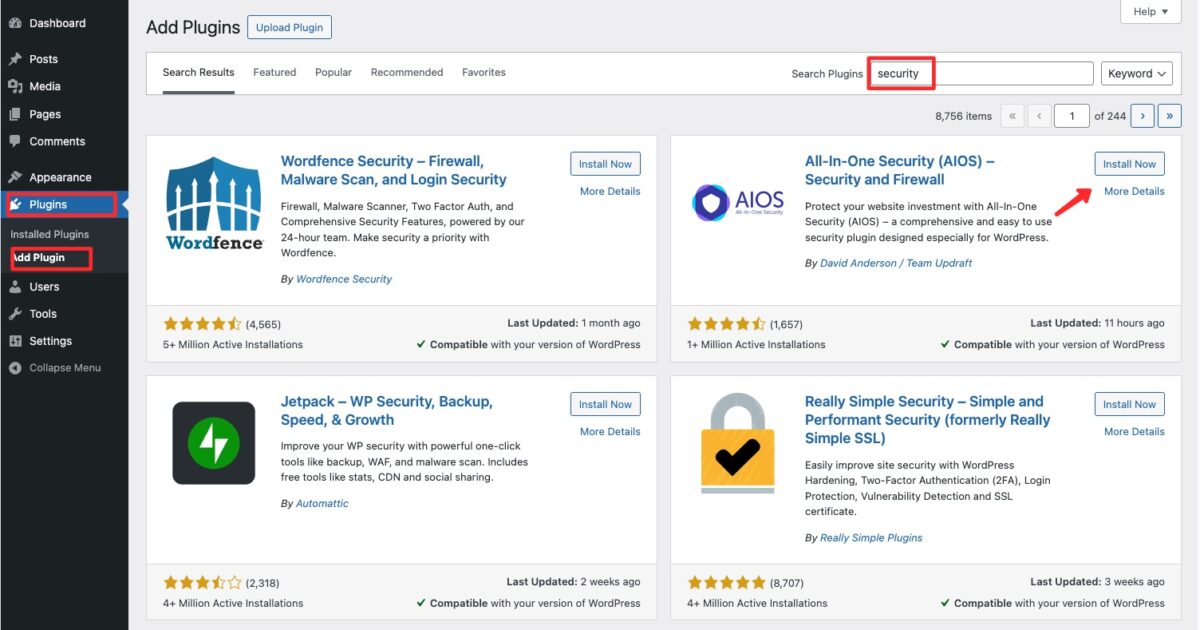1200x630 pixels.
Task: Click 'Last Updated: 11 hours ago' text
Action: pos(1097,323)
